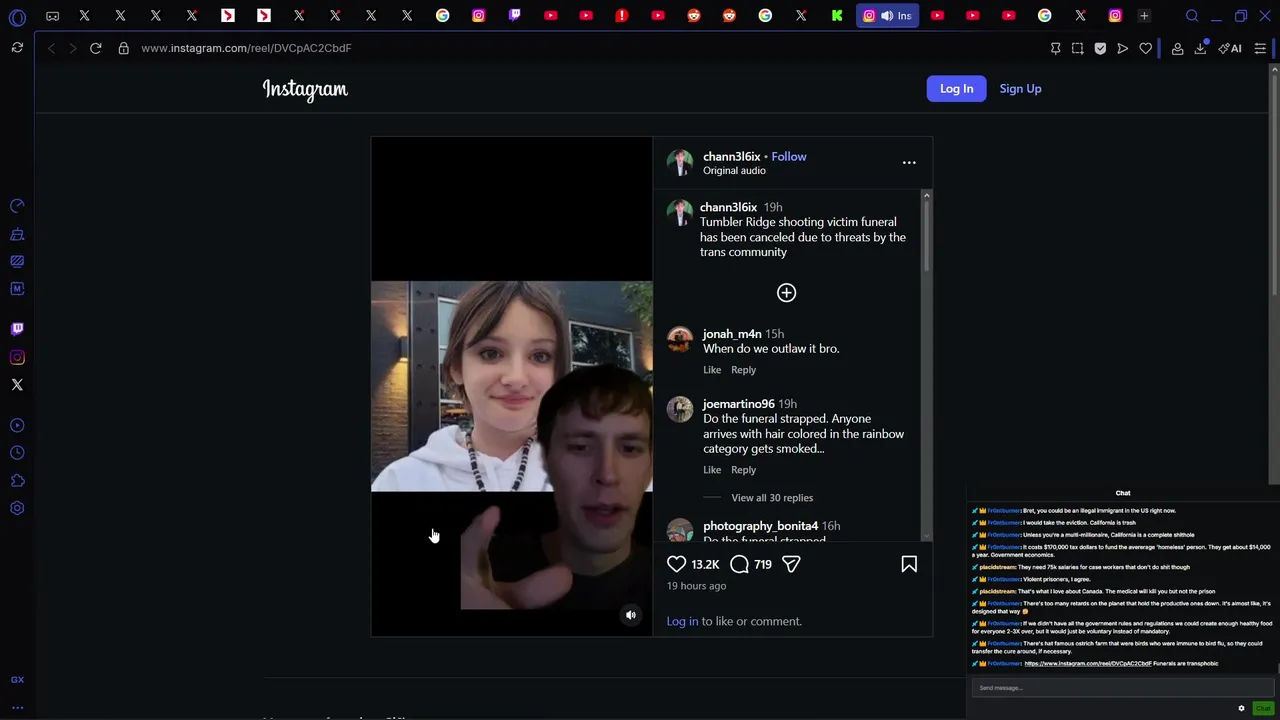Switch to the Twitch tab
Image resolution: width=1280 pixels, height=720 pixels.
click(x=514, y=16)
